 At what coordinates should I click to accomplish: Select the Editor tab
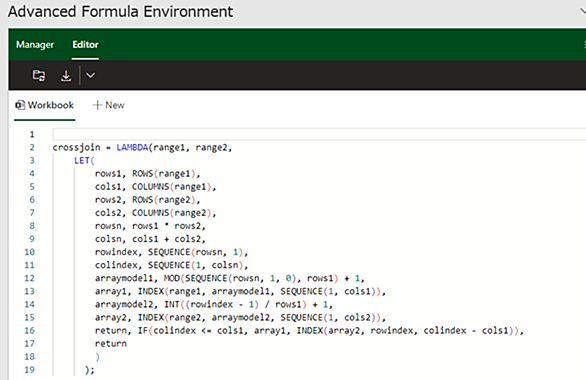pos(85,44)
